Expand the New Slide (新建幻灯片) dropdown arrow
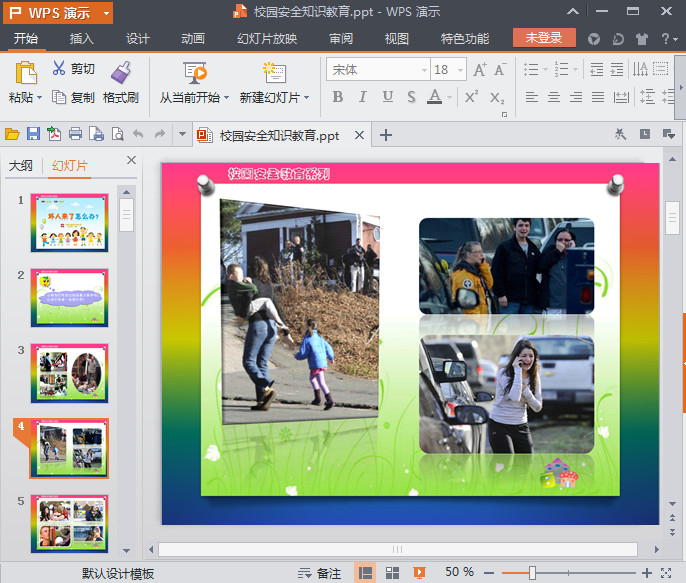This screenshot has width=686, height=583. click(306, 98)
